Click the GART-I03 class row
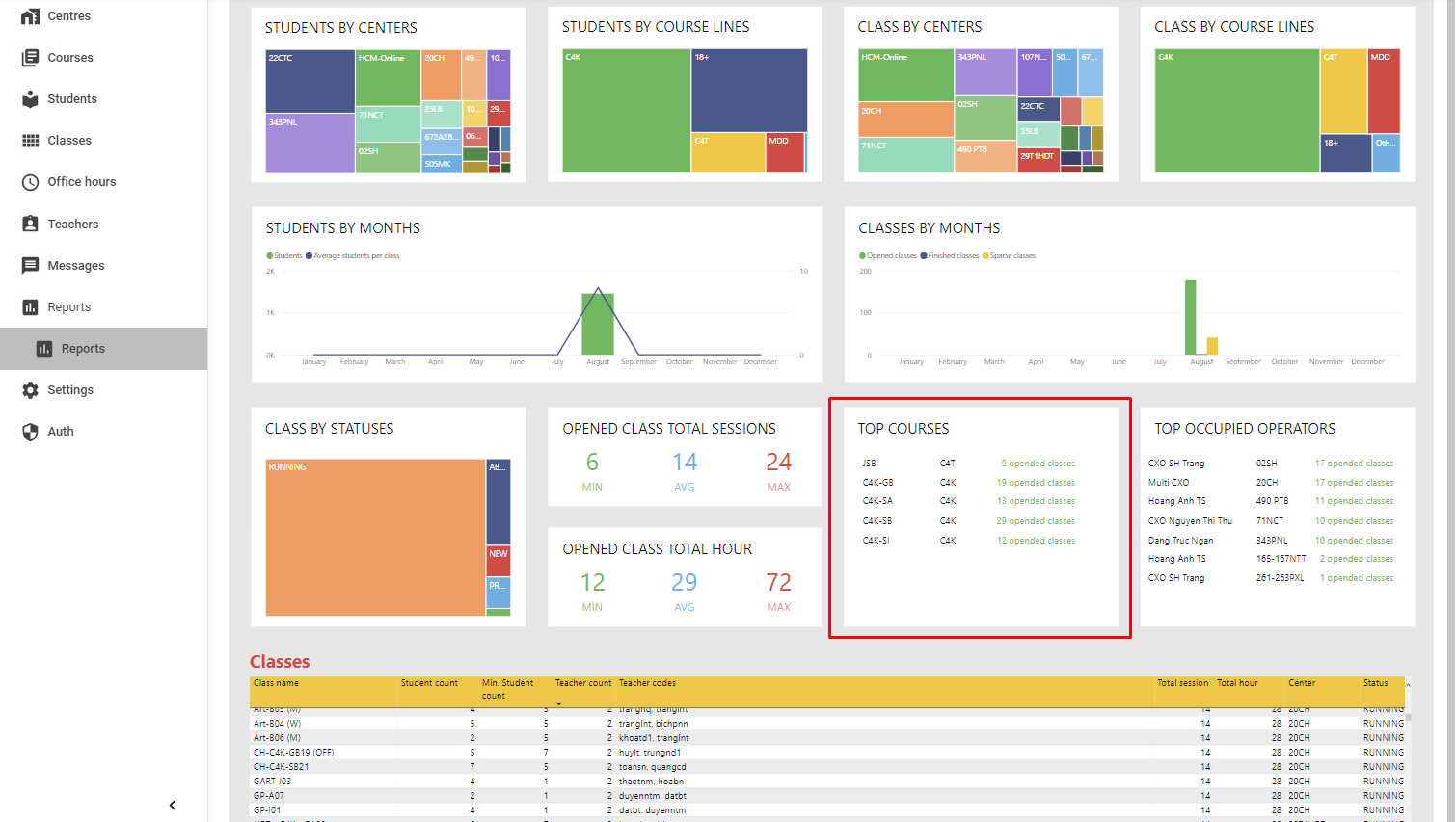This screenshot has width=1456, height=822. point(828,782)
